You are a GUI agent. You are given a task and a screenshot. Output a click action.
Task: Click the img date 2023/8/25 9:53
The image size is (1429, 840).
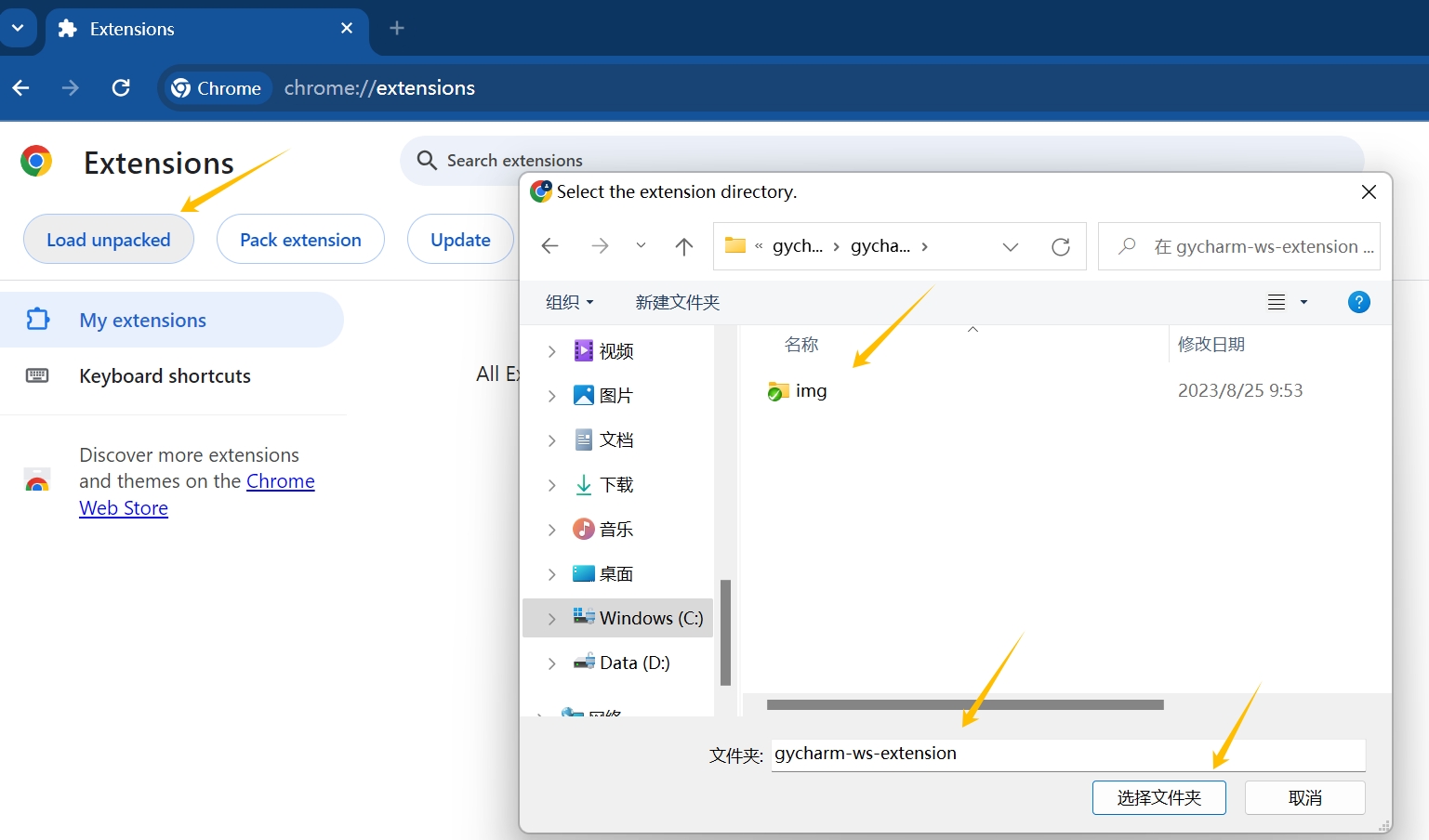coord(1240,390)
